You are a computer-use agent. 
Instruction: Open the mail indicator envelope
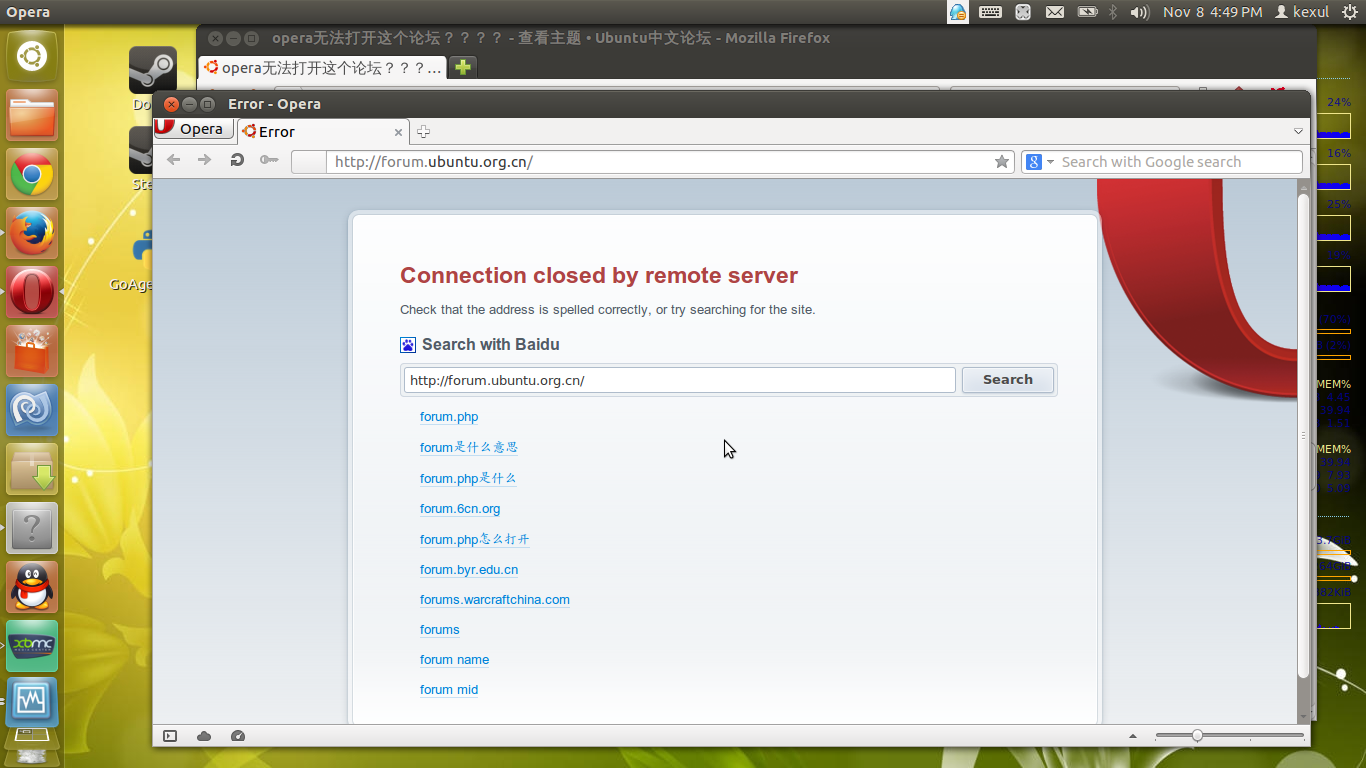tap(1054, 12)
